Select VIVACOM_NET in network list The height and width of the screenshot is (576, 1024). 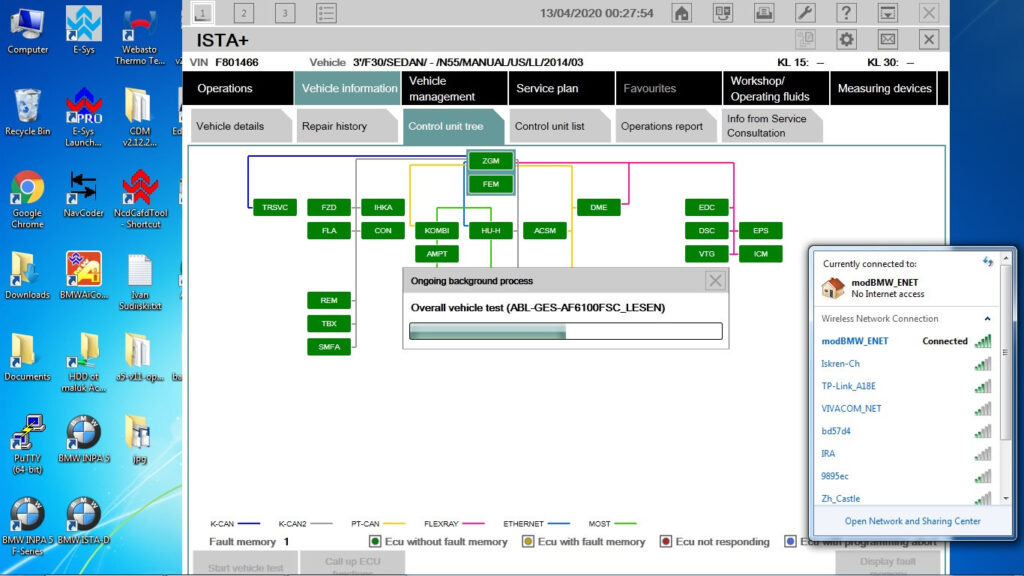pos(906,409)
